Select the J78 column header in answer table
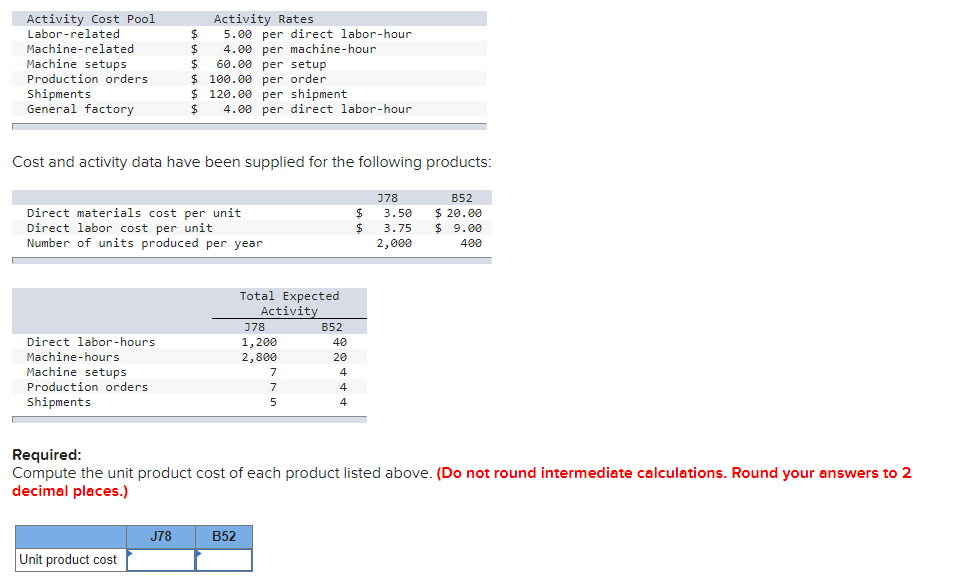This screenshot has height=580, width=955. pyautogui.click(x=160, y=536)
